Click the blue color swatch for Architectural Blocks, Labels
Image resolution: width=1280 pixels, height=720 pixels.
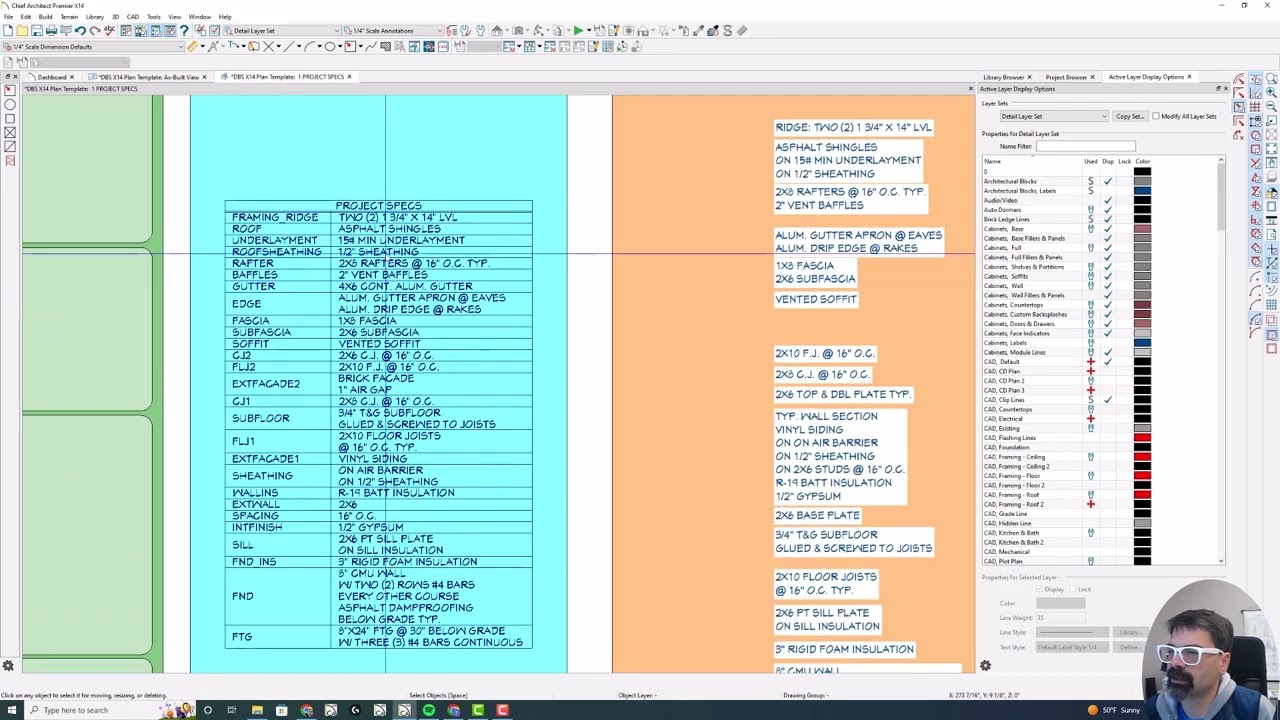[1142, 191]
